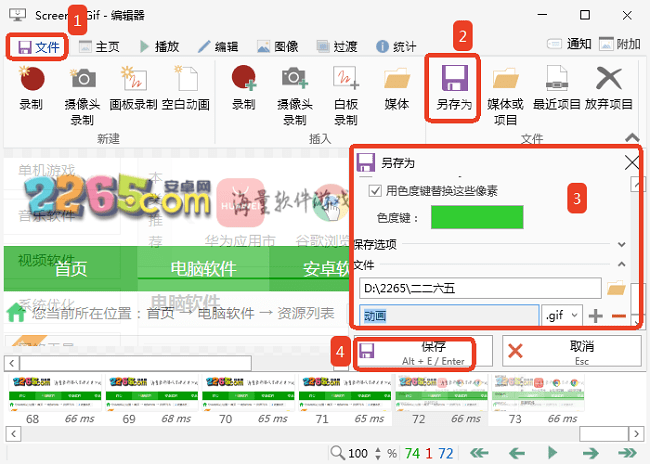Insert a 录制 in 插入 group
The image size is (650, 464).
[244, 88]
